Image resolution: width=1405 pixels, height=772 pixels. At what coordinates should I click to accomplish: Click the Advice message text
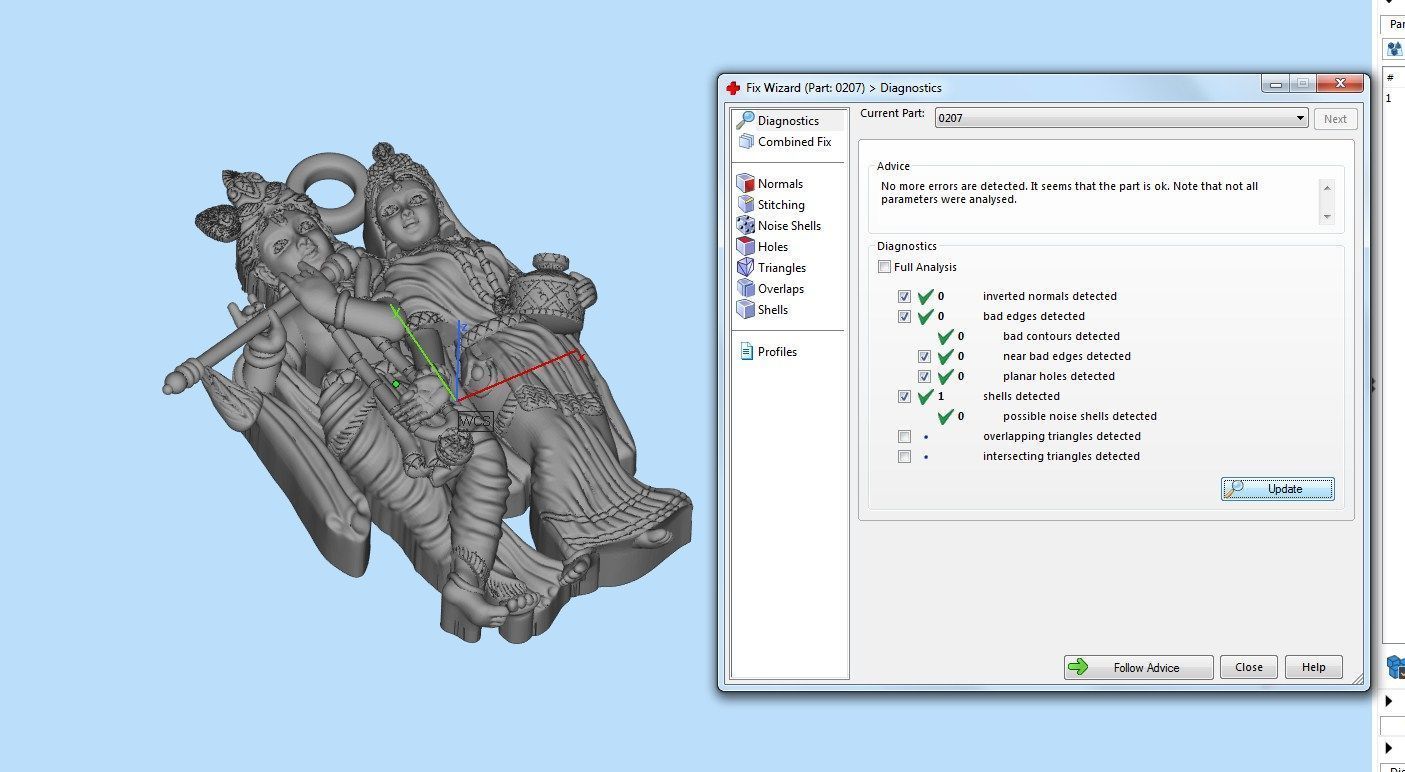(1069, 193)
